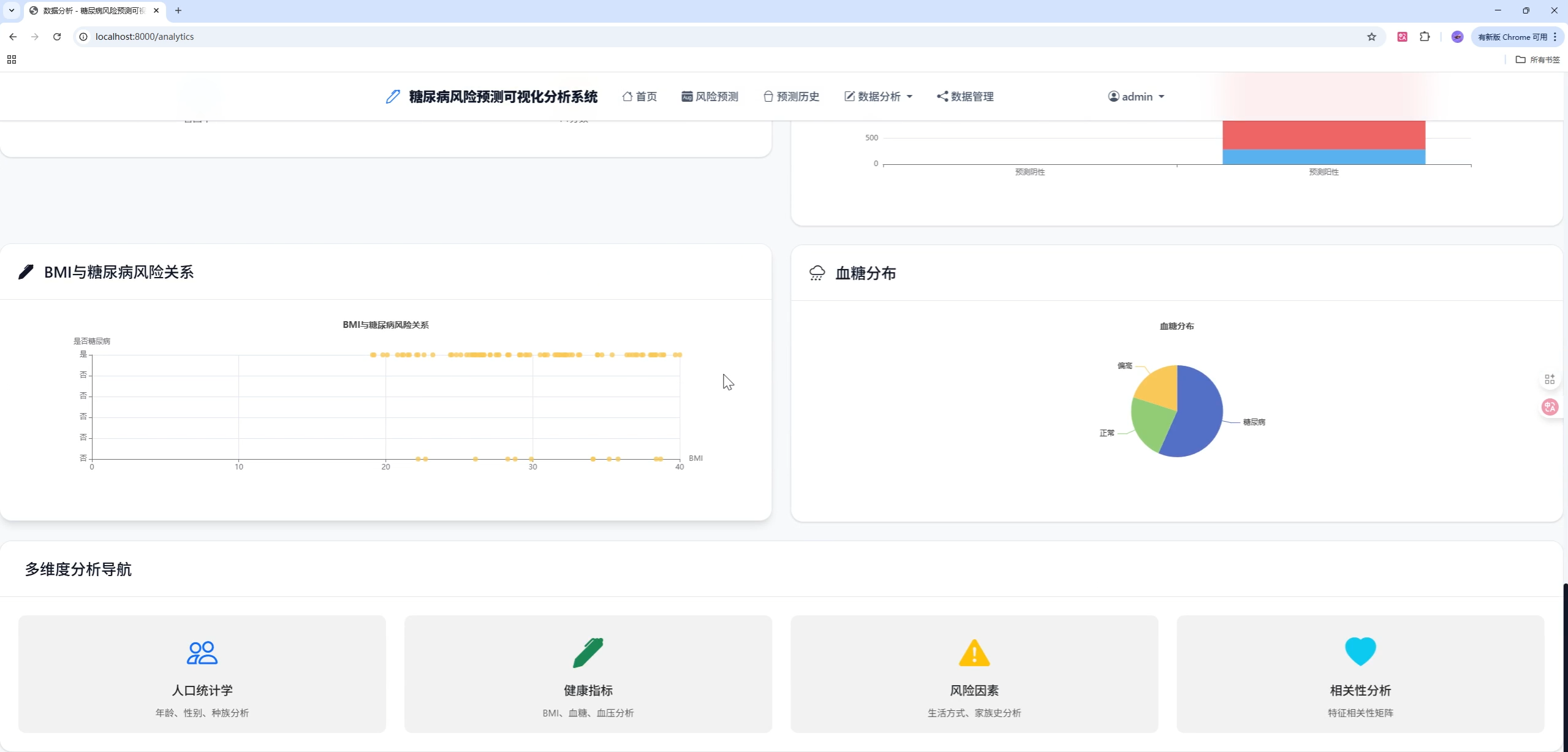Open 预测历史 page
The image size is (1568, 752).
point(790,96)
